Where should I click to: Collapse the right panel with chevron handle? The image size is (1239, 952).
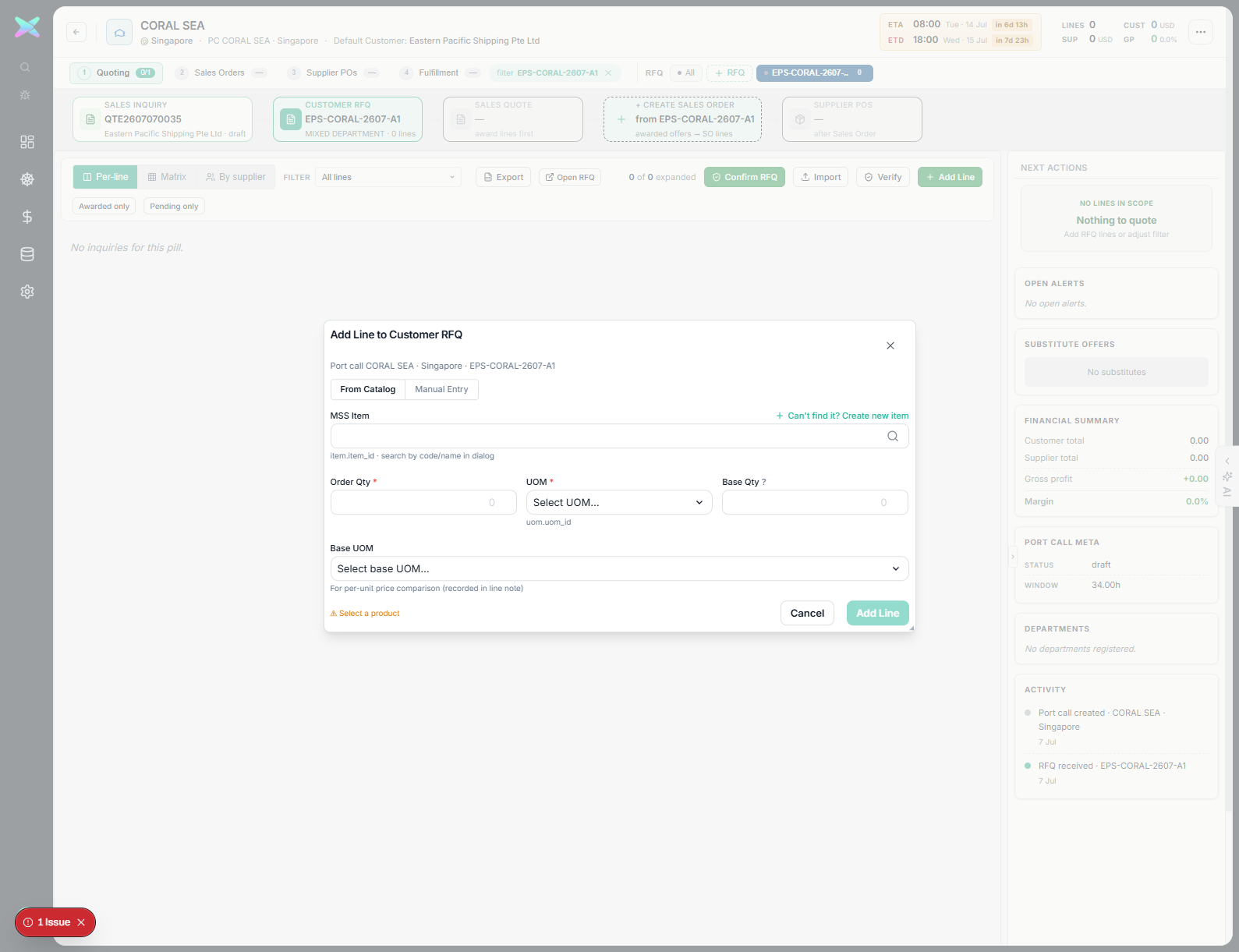click(x=1013, y=557)
